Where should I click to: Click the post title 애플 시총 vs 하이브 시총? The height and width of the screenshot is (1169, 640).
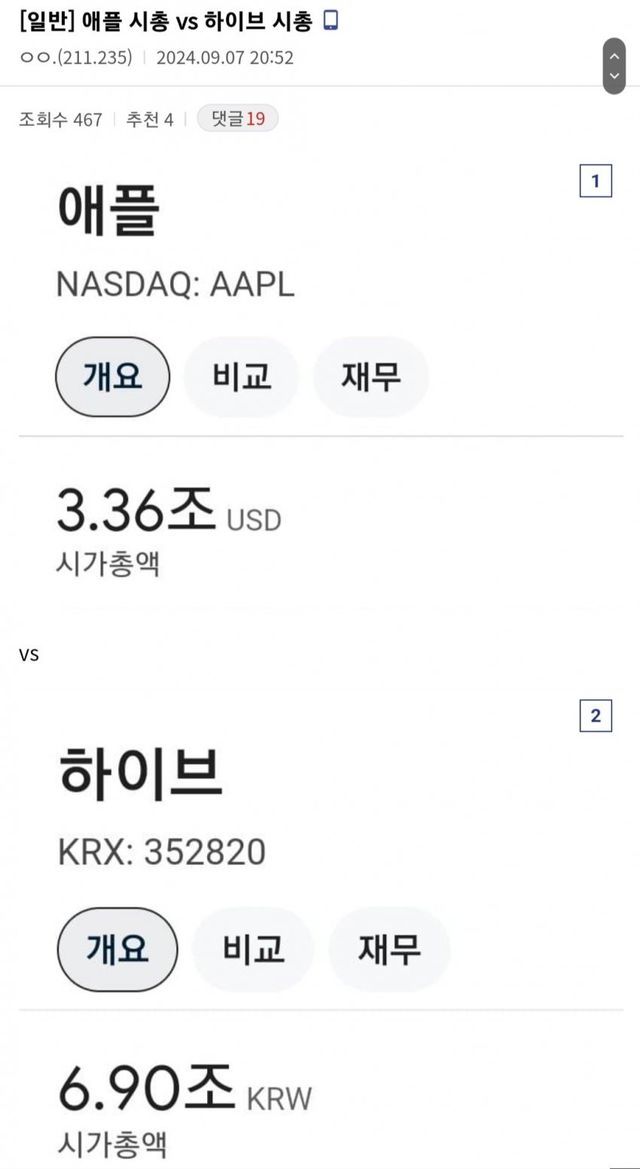coord(166,21)
